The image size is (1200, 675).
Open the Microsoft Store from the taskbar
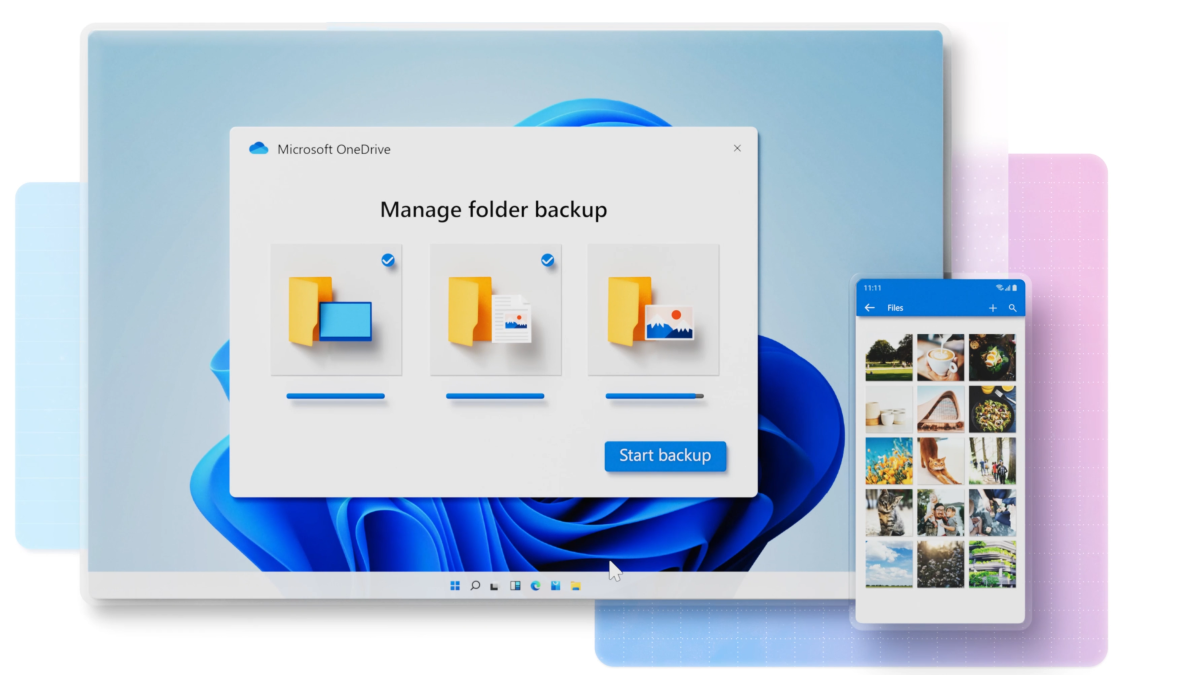(x=556, y=585)
